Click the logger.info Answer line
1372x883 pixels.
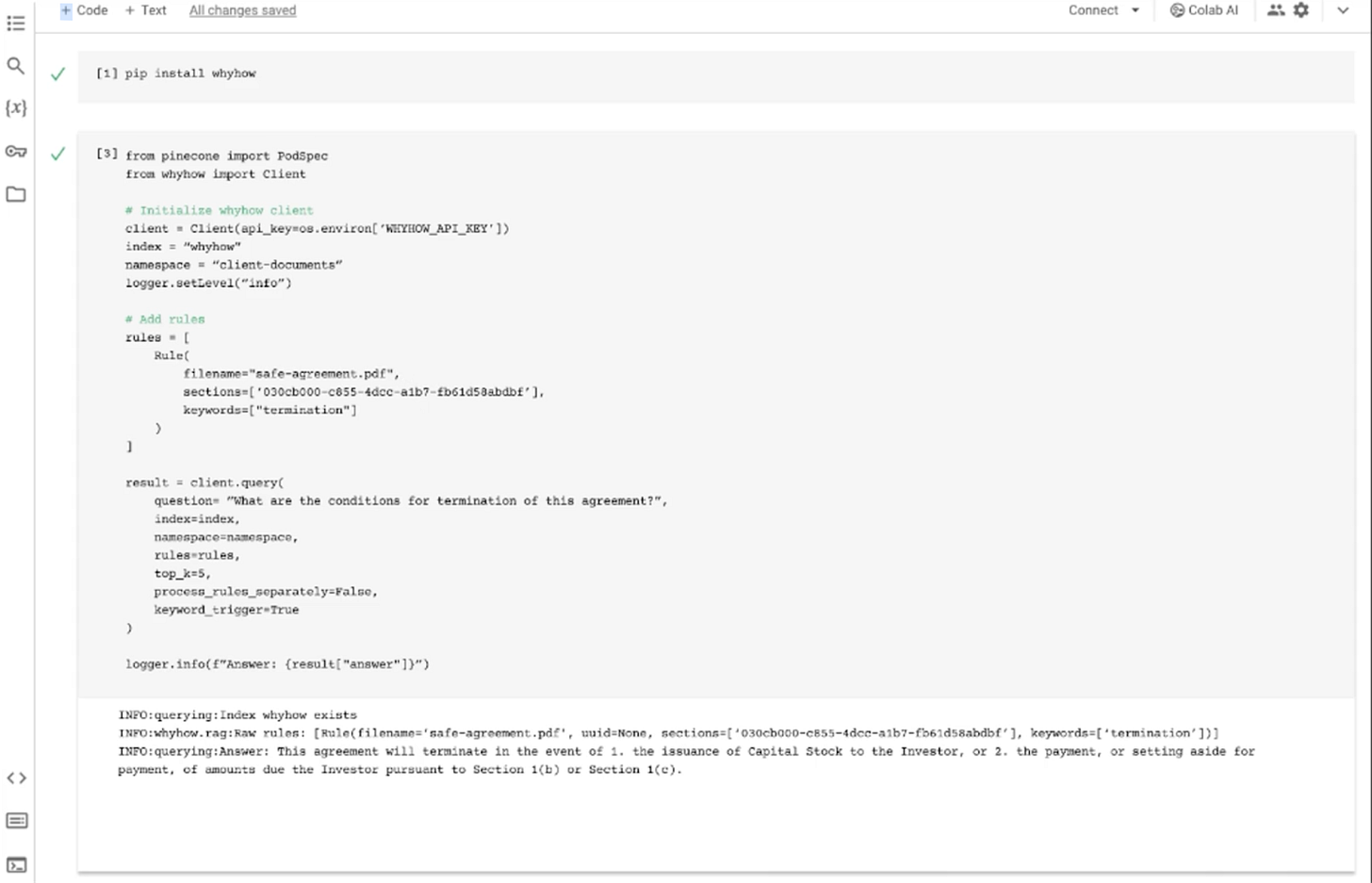pyautogui.click(x=277, y=664)
